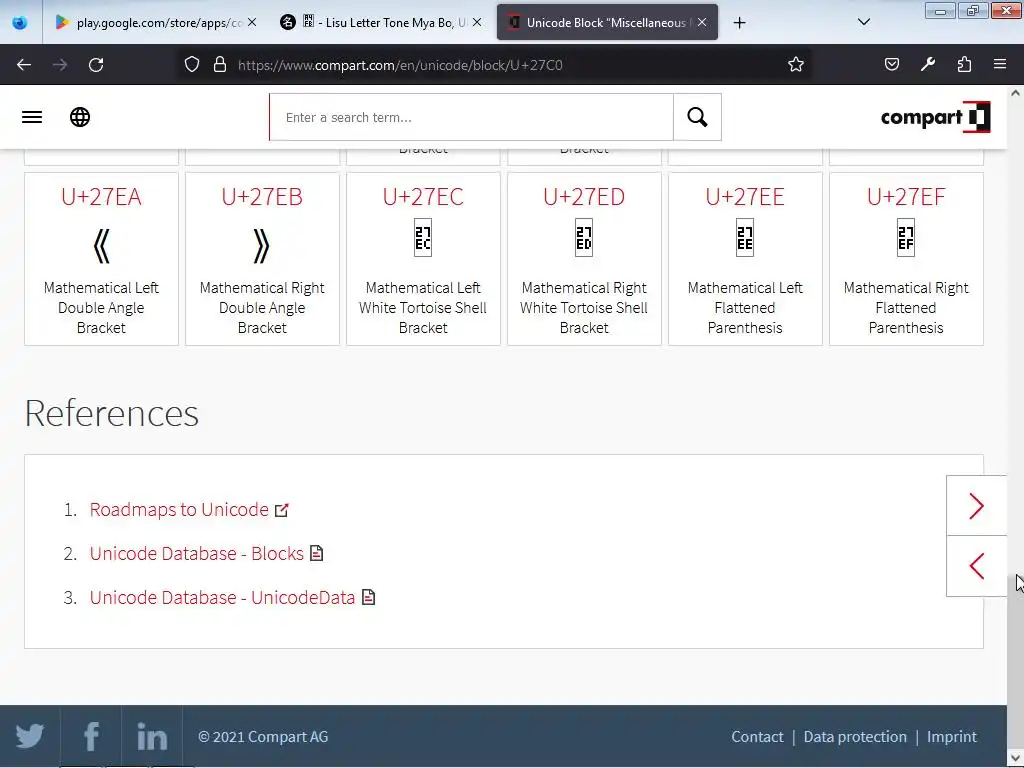Open the Data protection footer link
1024x768 pixels.
pos(855,737)
